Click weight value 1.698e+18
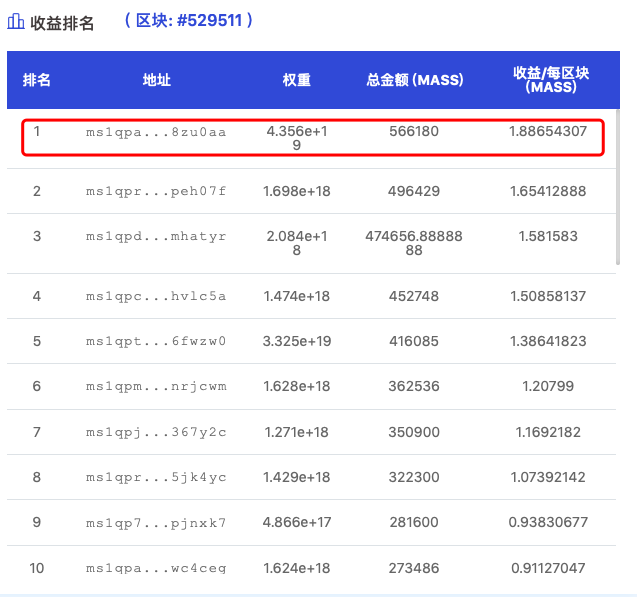This screenshot has height=597, width=637. [x=297, y=191]
